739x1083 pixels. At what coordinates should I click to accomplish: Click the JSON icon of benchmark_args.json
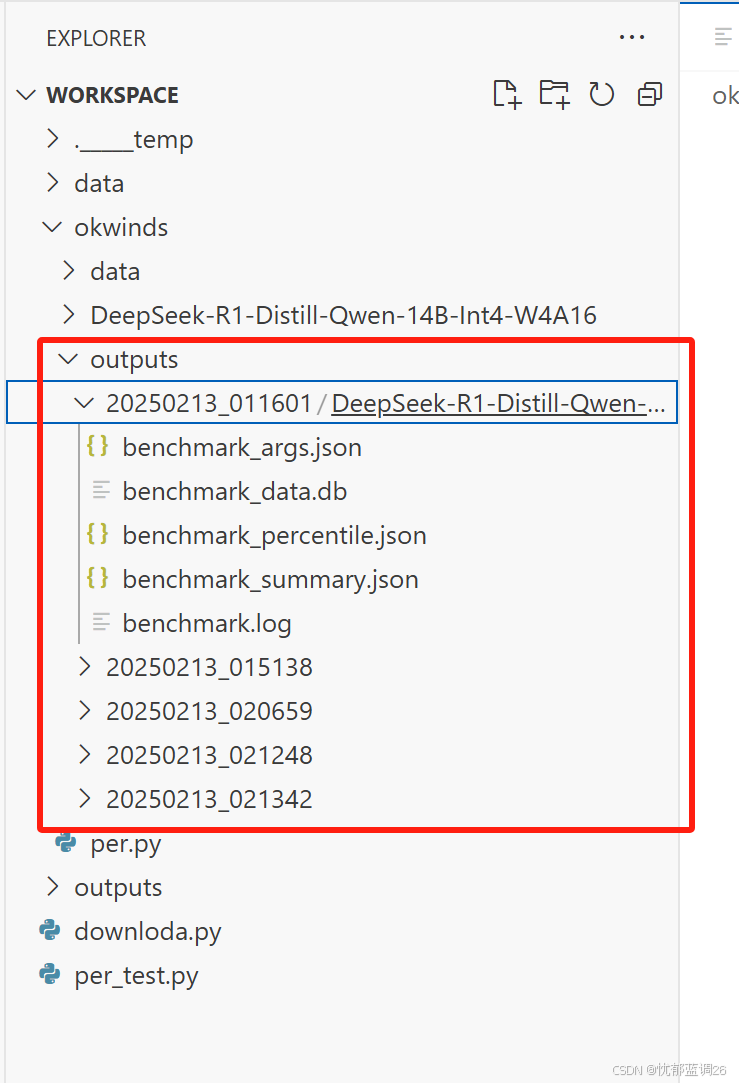coord(97,446)
